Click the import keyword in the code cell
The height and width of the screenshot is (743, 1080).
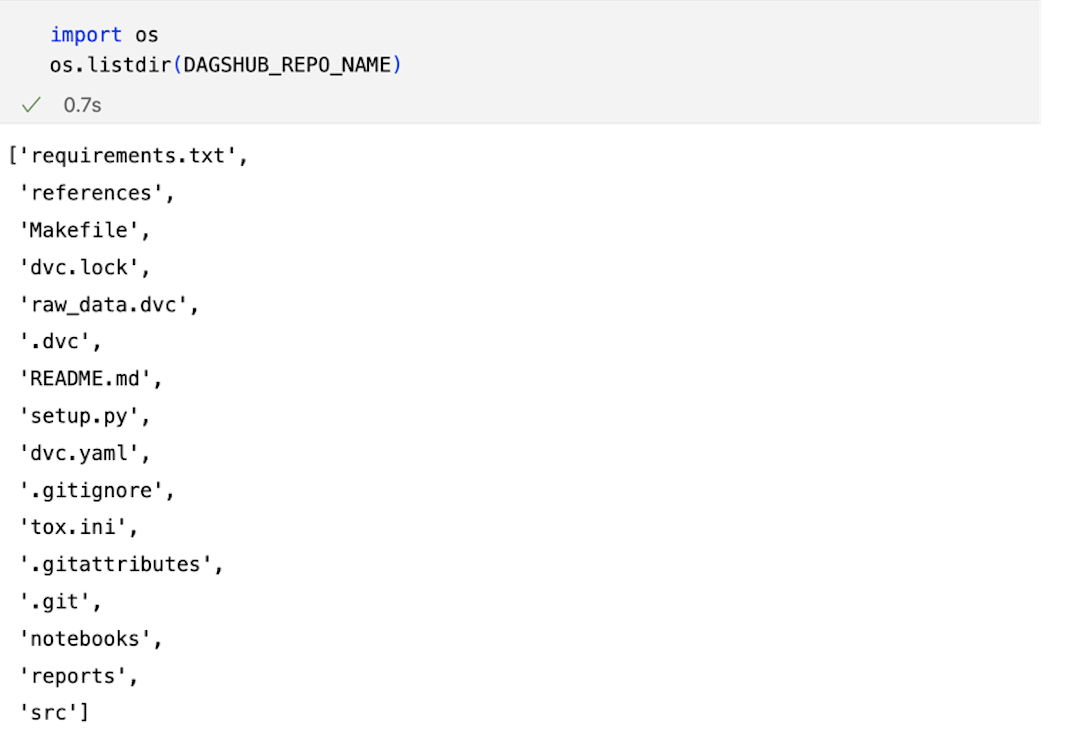tap(86, 35)
